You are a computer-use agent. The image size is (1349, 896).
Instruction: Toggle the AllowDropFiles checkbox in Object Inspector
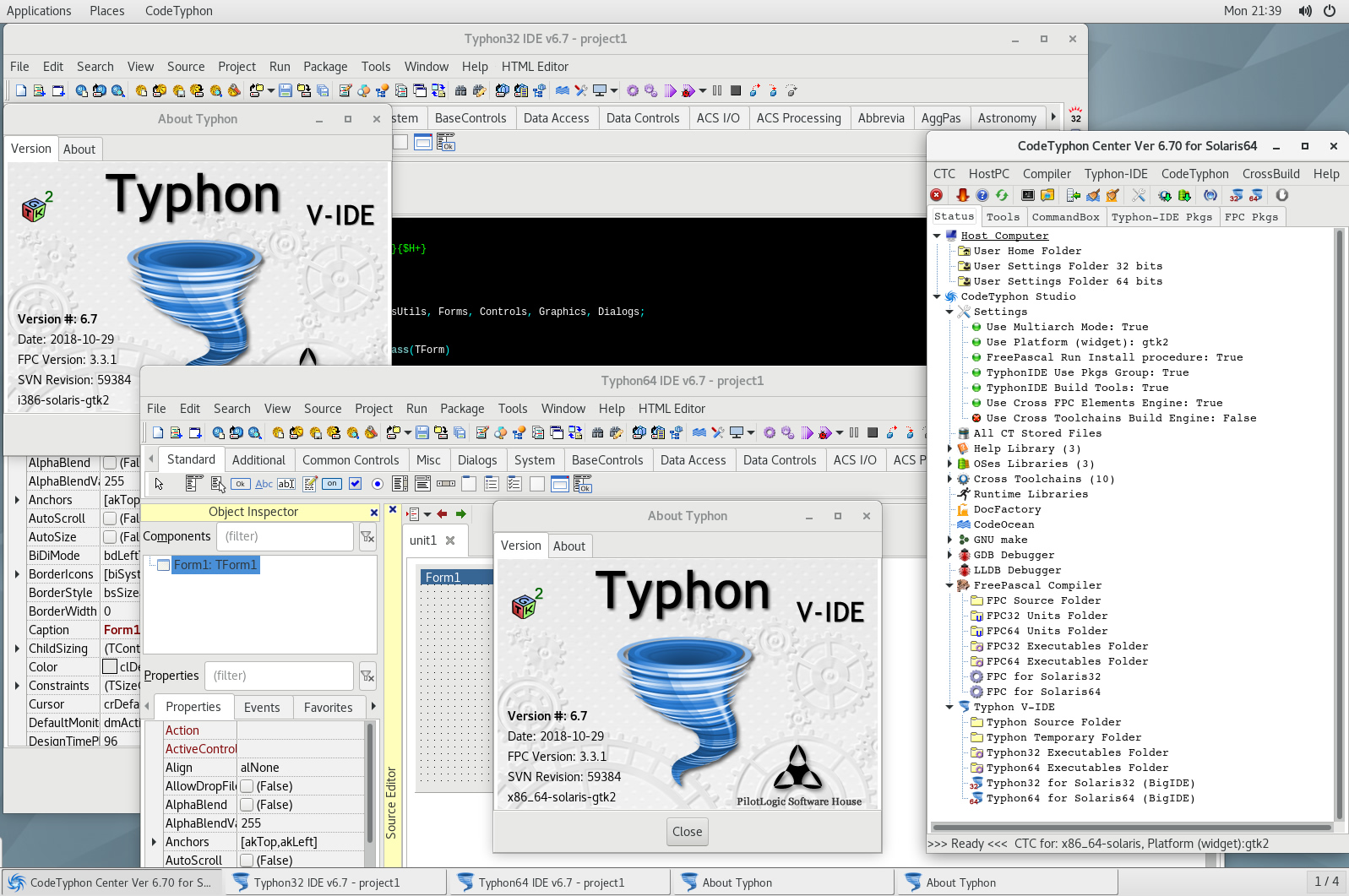247,786
